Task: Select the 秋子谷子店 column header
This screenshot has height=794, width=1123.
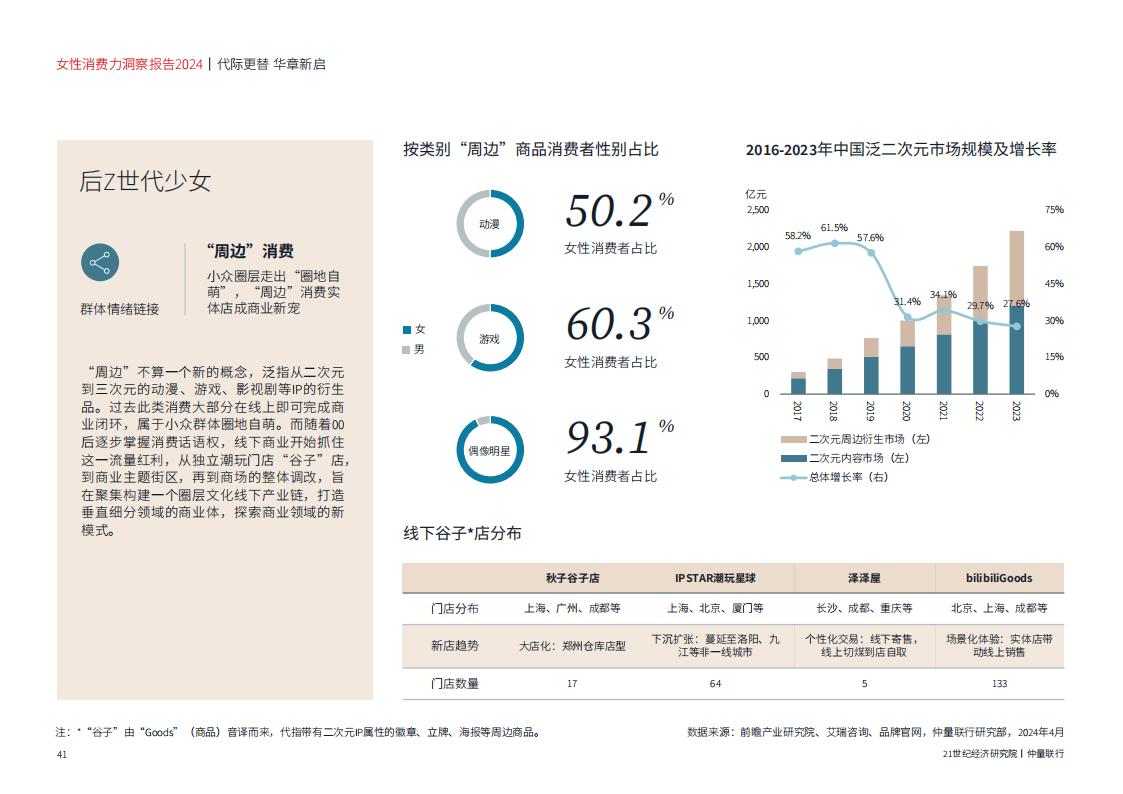Action: pos(572,578)
